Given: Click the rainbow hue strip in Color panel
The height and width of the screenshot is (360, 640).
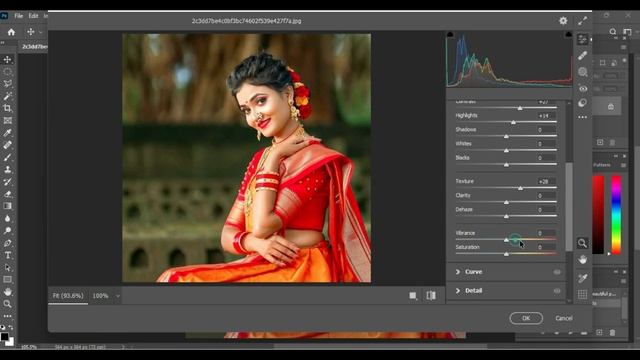Looking at the screenshot, I should point(616,215).
